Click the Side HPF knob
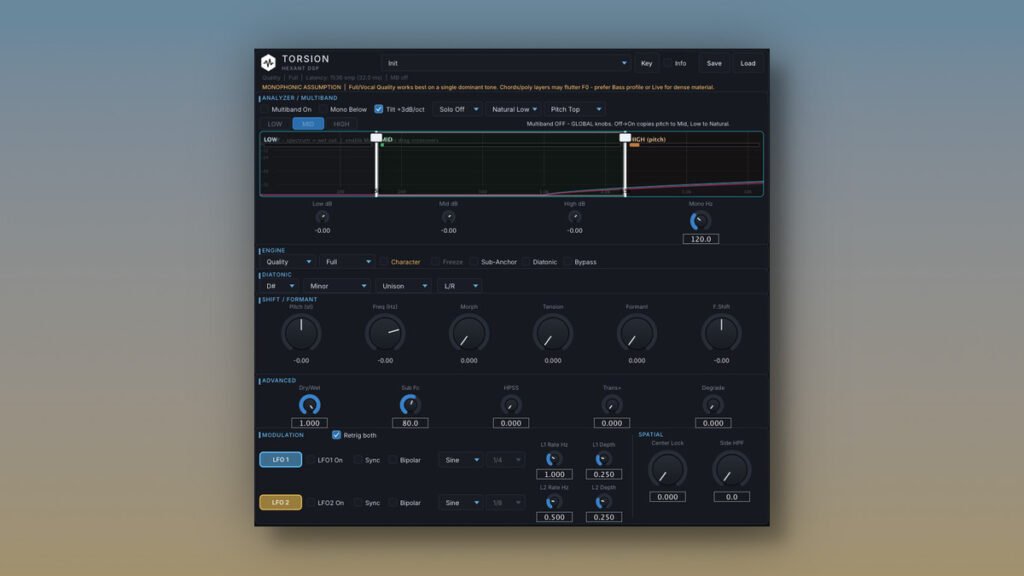The image size is (1024, 576). click(731, 470)
